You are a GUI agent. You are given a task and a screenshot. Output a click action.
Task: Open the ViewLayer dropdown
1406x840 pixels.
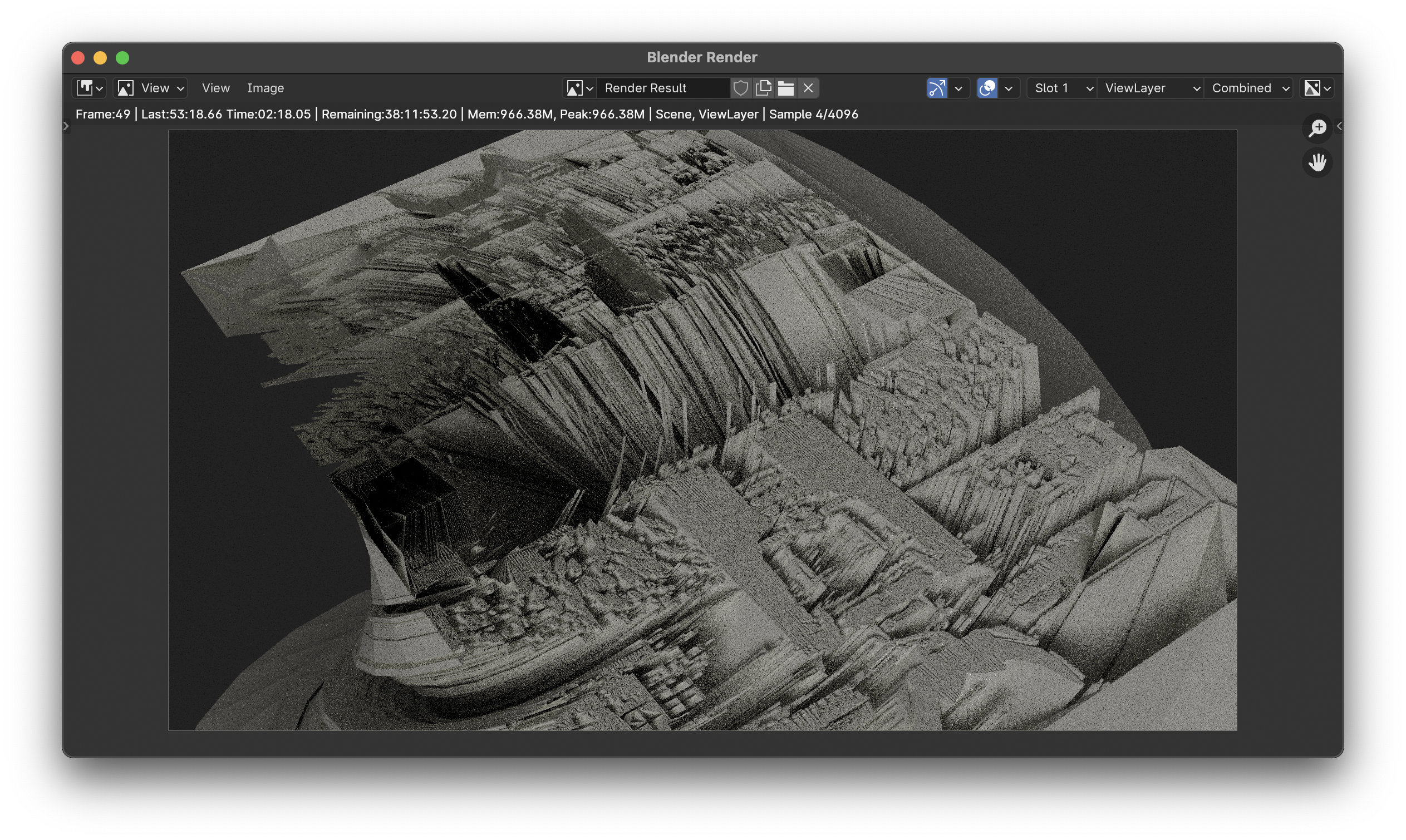coord(1151,88)
